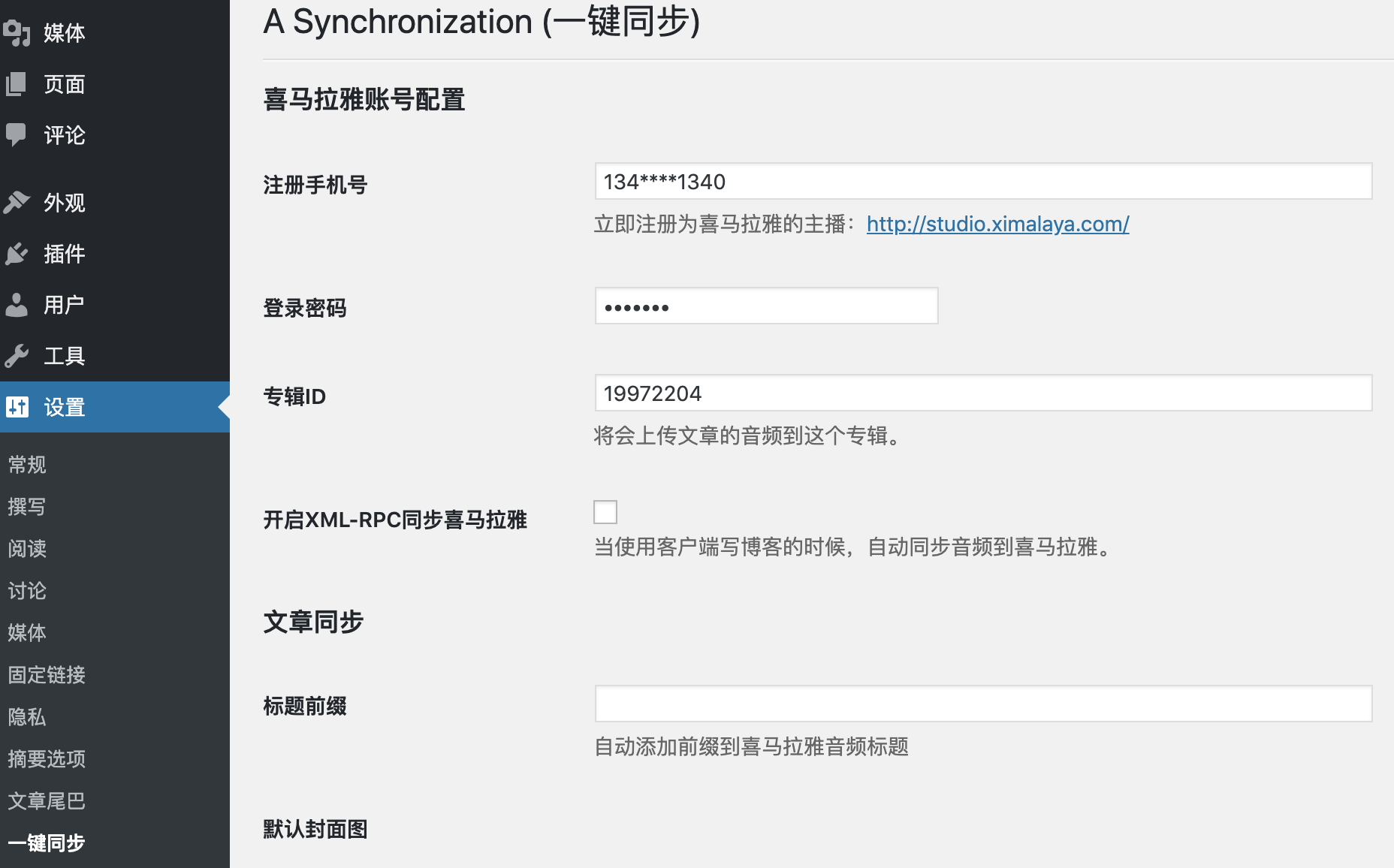The height and width of the screenshot is (868, 1394).
Task: Click the 媒体 media icon in sidebar
Action: click(17, 33)
